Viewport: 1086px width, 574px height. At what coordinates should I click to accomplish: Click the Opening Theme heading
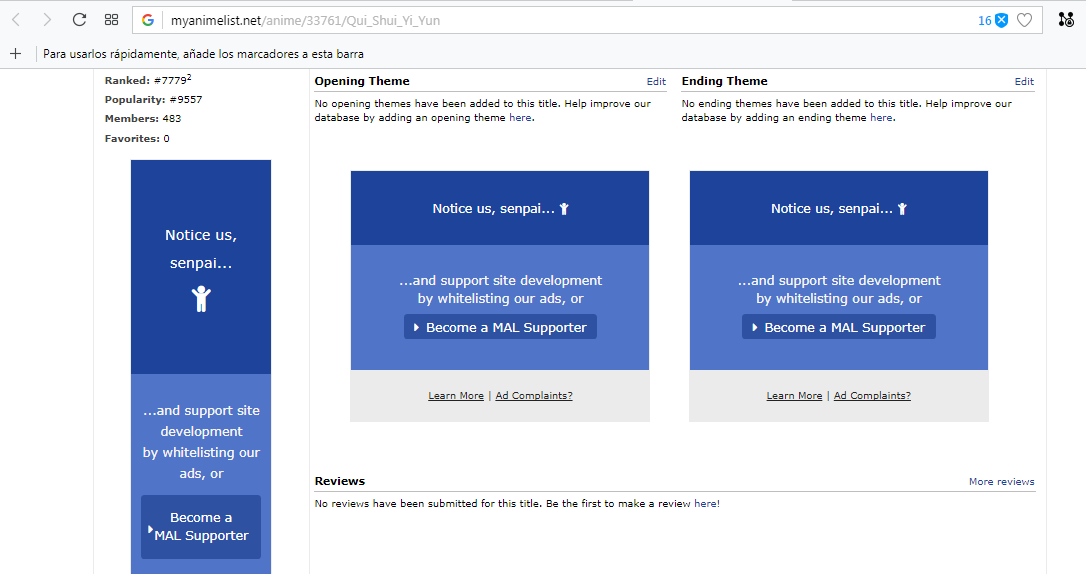point(362,81)
